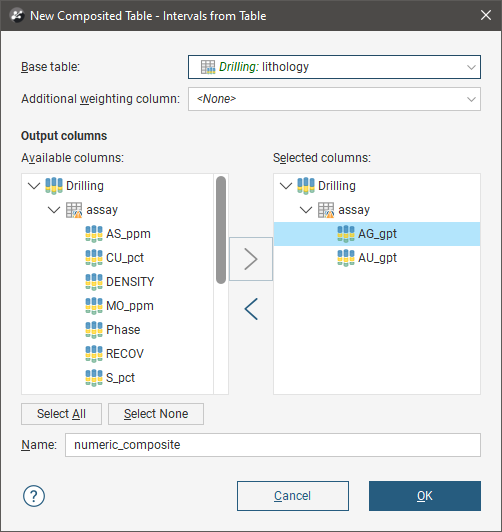Click the highlighted AG_gpt column
Viewport: 502px width, 532px height.
click(x=377, y=234)
